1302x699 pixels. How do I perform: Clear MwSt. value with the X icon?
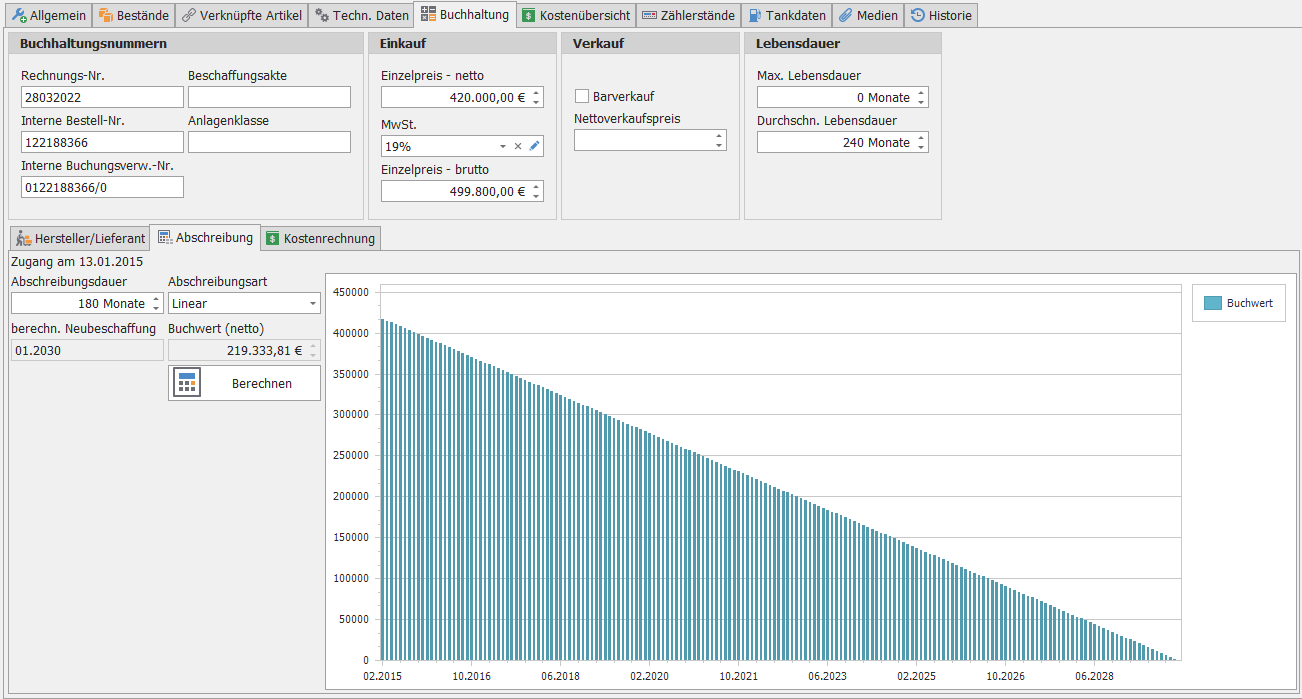coord(518,146)
